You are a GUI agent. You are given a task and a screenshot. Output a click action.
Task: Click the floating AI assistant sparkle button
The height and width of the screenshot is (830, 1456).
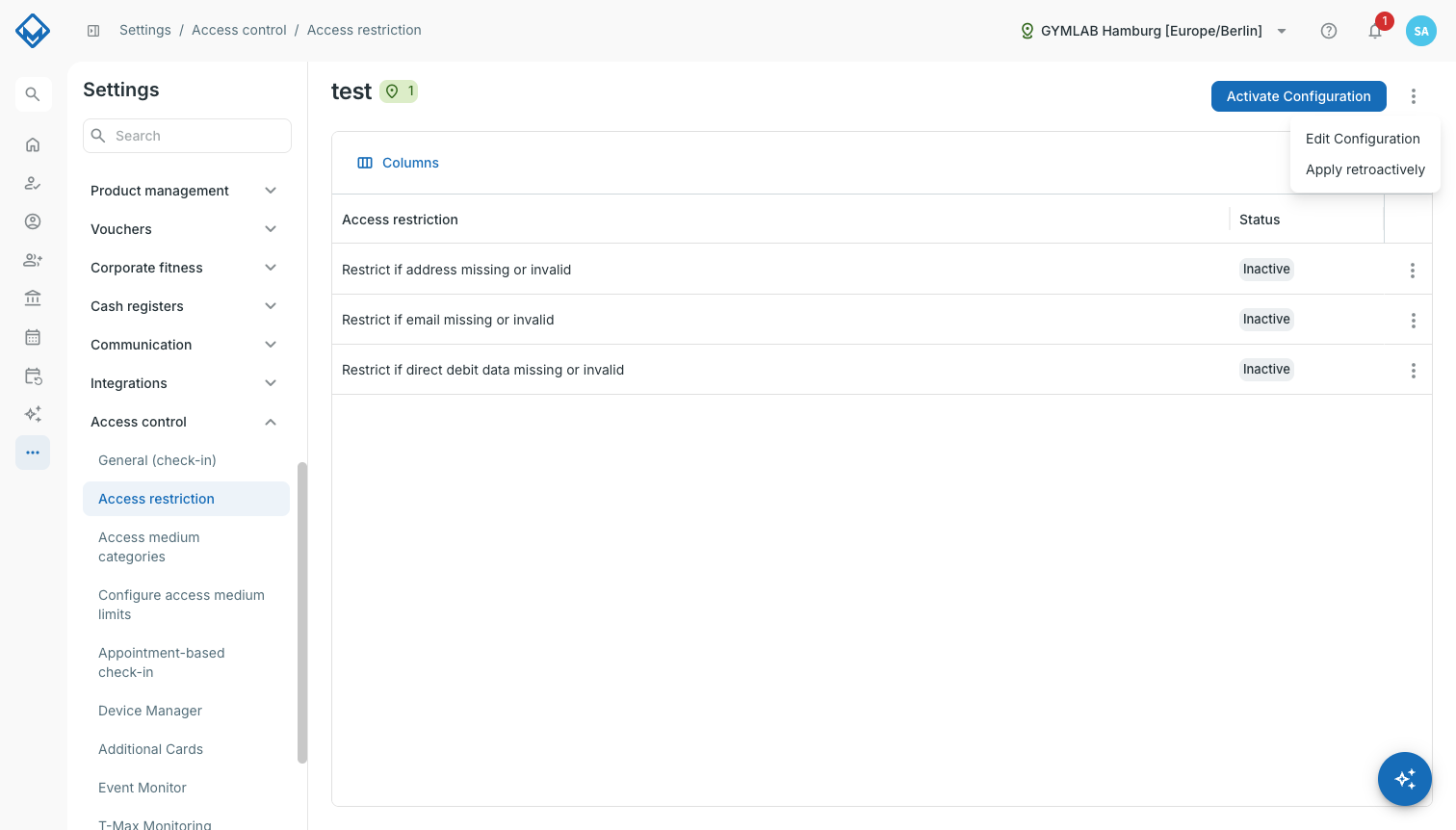point(1405,779)
